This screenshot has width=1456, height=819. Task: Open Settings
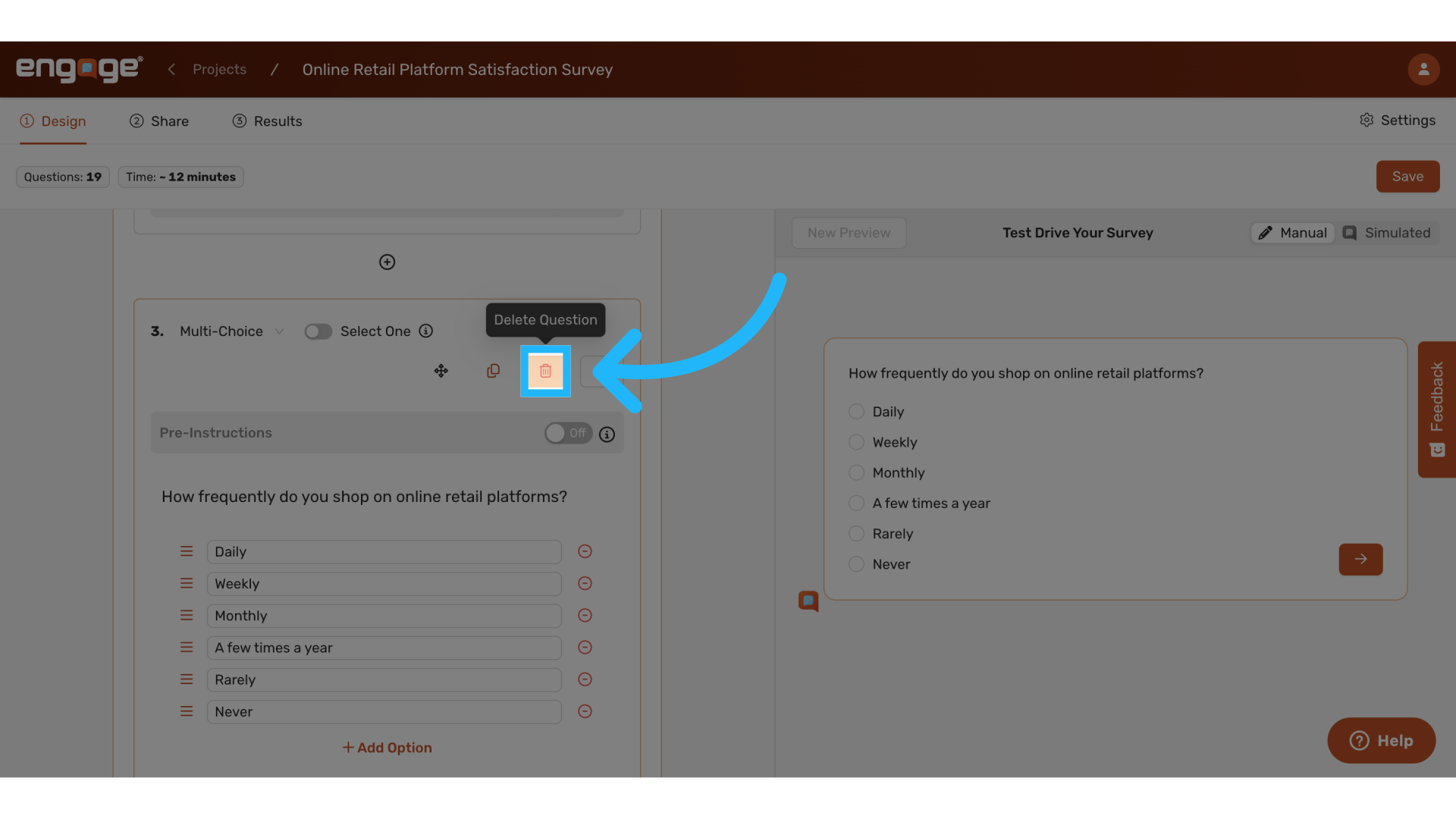tap(1397, 121)
